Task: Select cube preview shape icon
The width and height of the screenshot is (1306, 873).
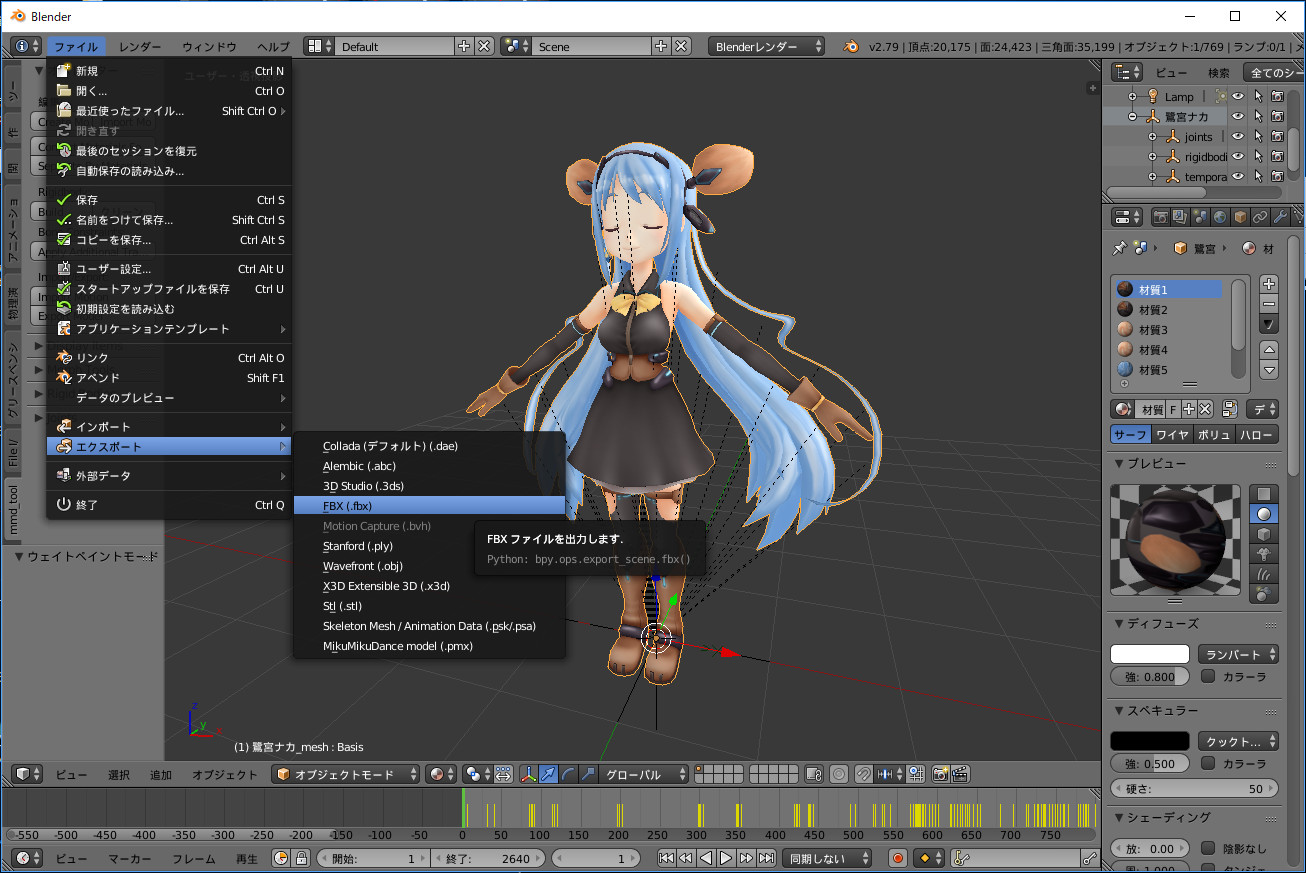Action: 1264,534
